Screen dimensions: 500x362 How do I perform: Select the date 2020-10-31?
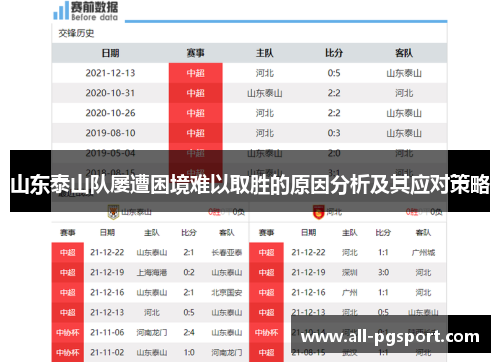(110, 93)
